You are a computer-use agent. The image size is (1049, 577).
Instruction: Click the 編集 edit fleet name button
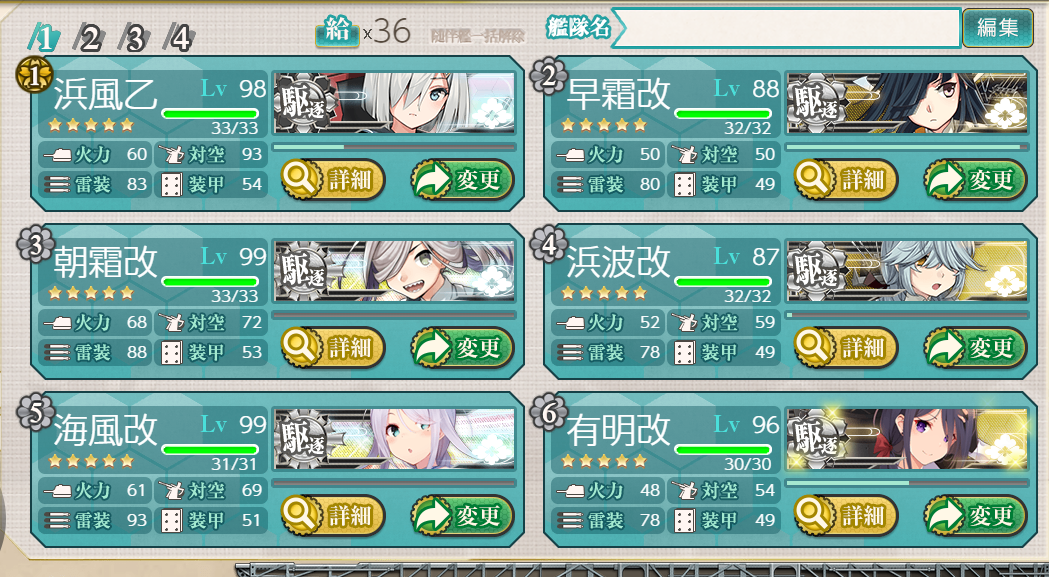point(997,27)
